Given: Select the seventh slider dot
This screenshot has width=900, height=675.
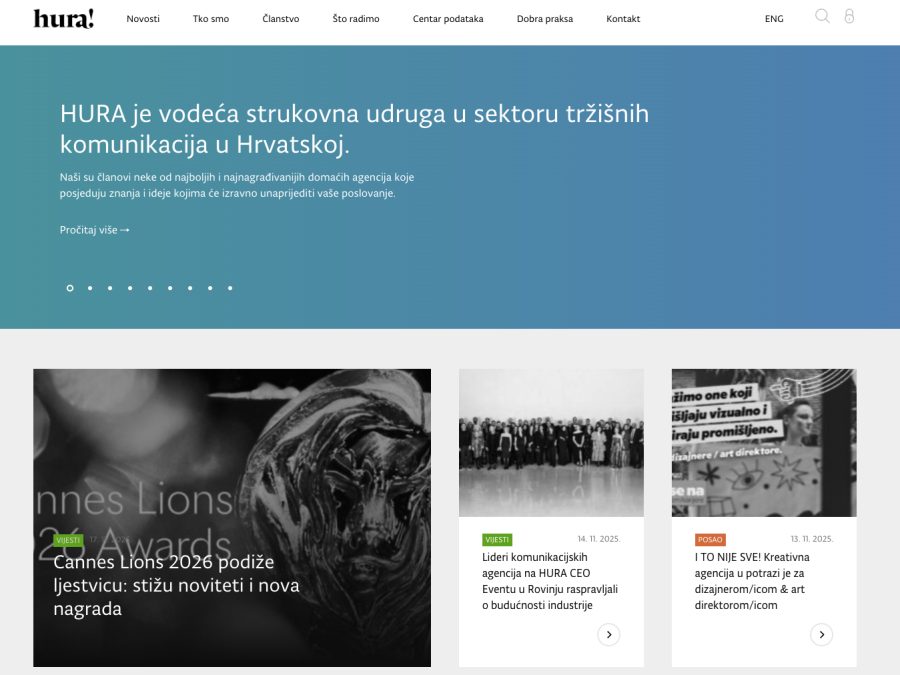Looking at the screenshot, I should tap(190, 288).
